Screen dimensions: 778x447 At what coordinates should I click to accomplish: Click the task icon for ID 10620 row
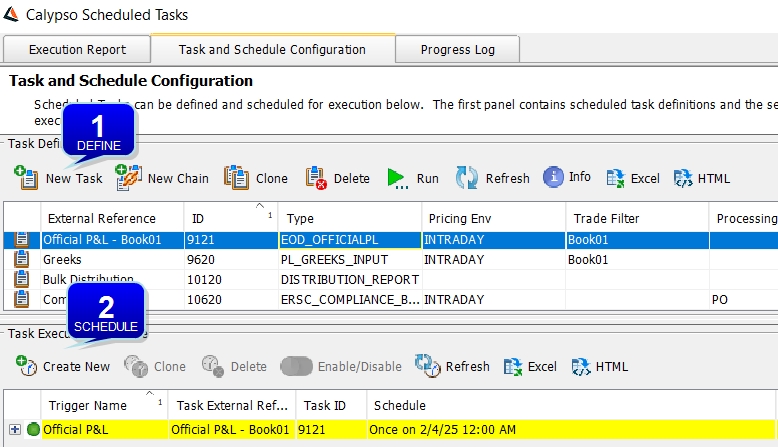tap(21, 299)
